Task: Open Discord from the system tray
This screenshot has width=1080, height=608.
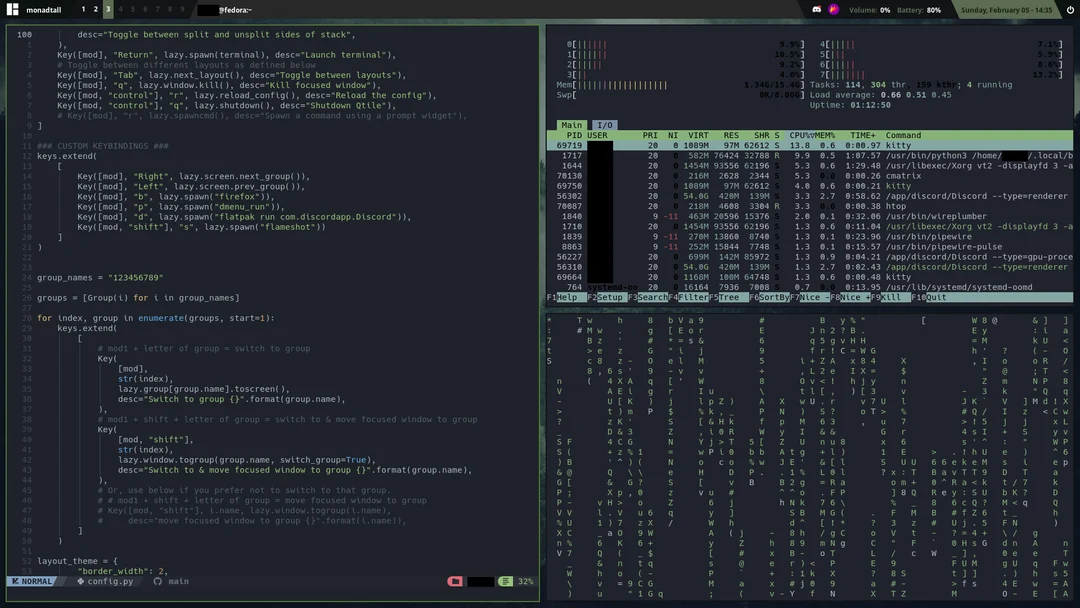Action: (816, 9)
